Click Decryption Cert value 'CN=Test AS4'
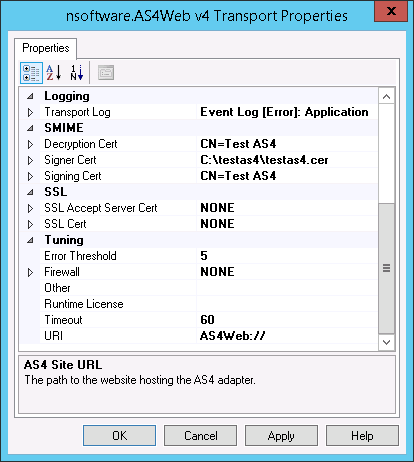This screenshot has width=414, height=462. click(238, 144)
